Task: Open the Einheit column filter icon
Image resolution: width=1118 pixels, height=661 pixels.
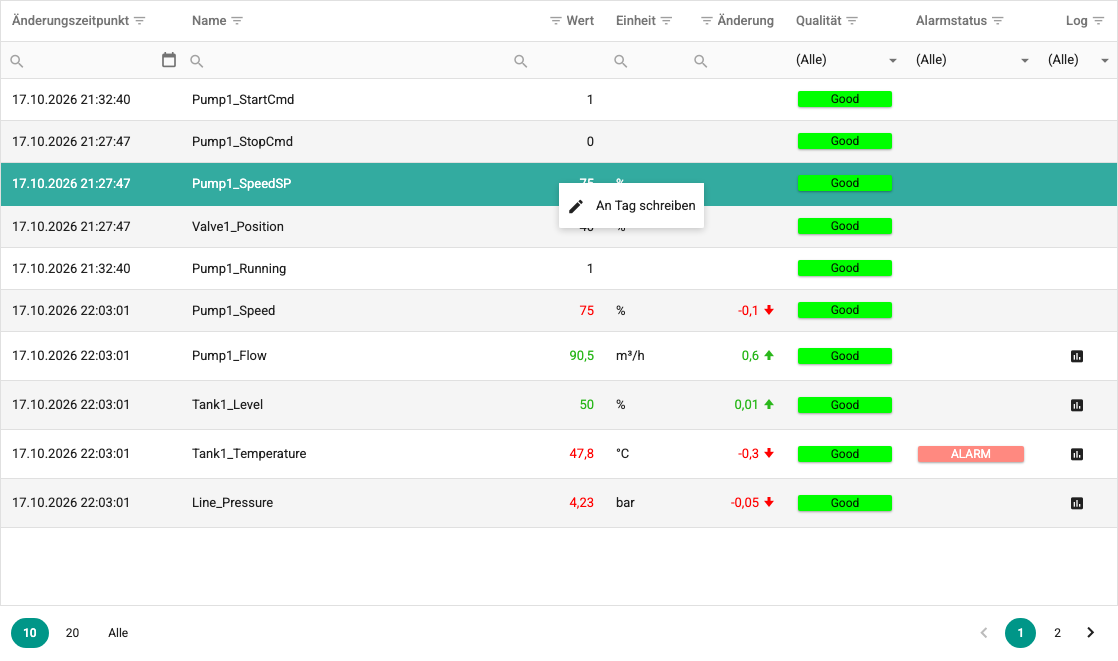Action: tap(667, 21)
